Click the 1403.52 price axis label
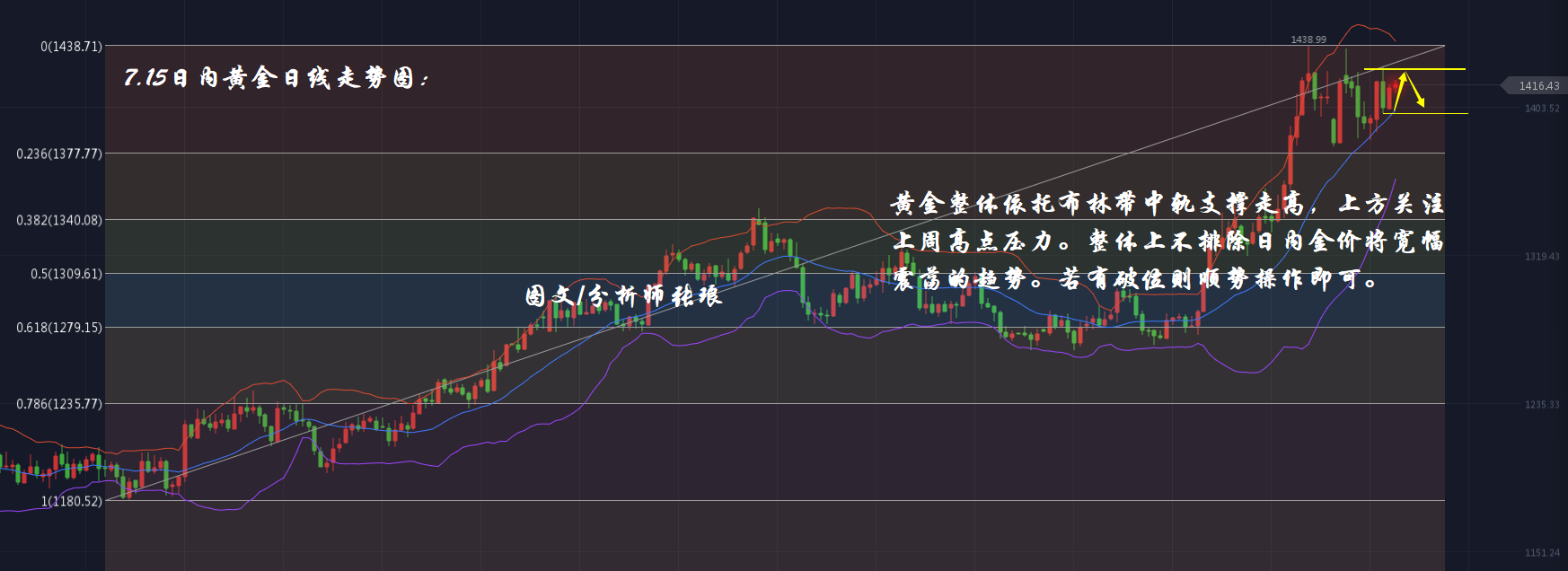 (x=1542, y=109)
